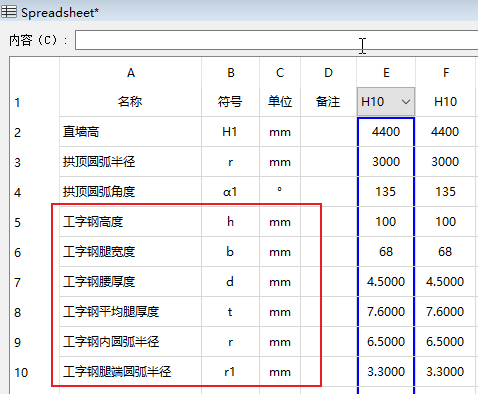The height and width of the screenshot is (394, 478).
Task: Click cell F1 labeled H10
Action: tap(445, 102)
